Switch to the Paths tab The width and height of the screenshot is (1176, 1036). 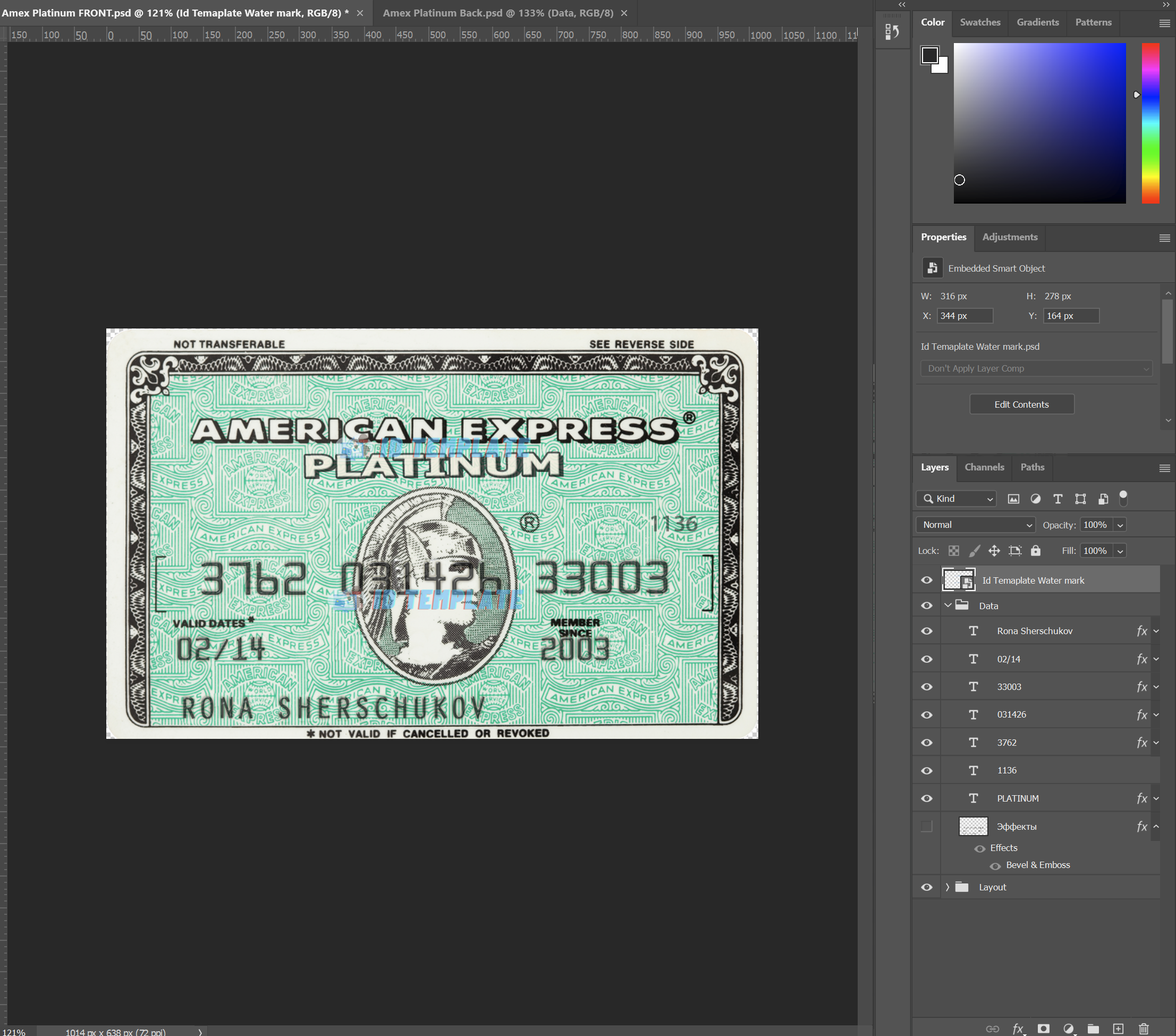1032,467
